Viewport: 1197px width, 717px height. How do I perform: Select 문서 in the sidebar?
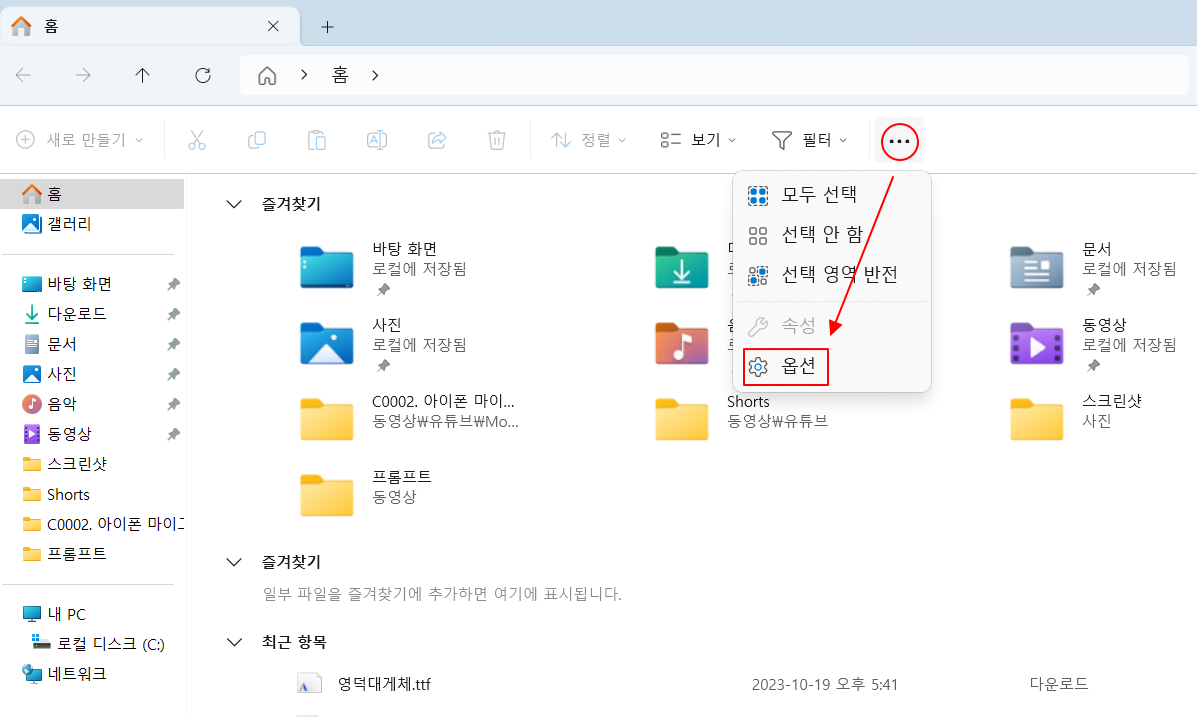tap(92, 344)
